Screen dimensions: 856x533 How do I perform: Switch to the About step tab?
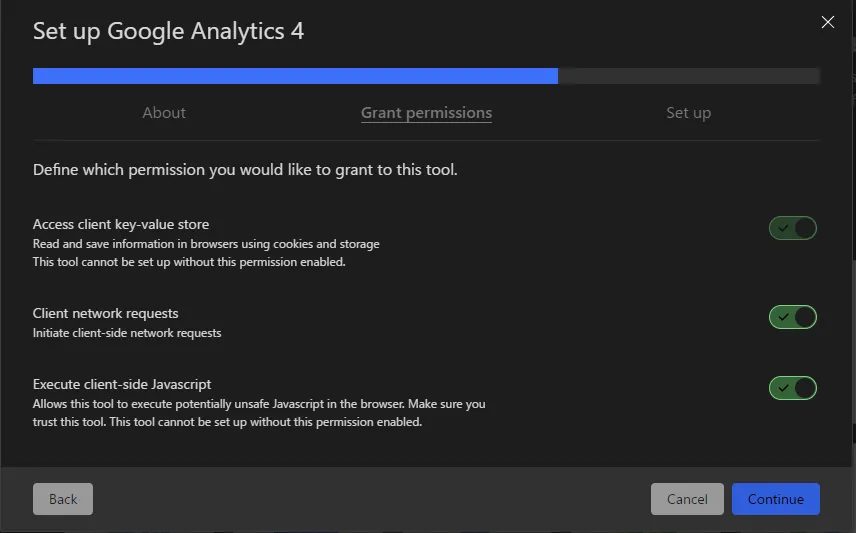click(x=164, y=113)
